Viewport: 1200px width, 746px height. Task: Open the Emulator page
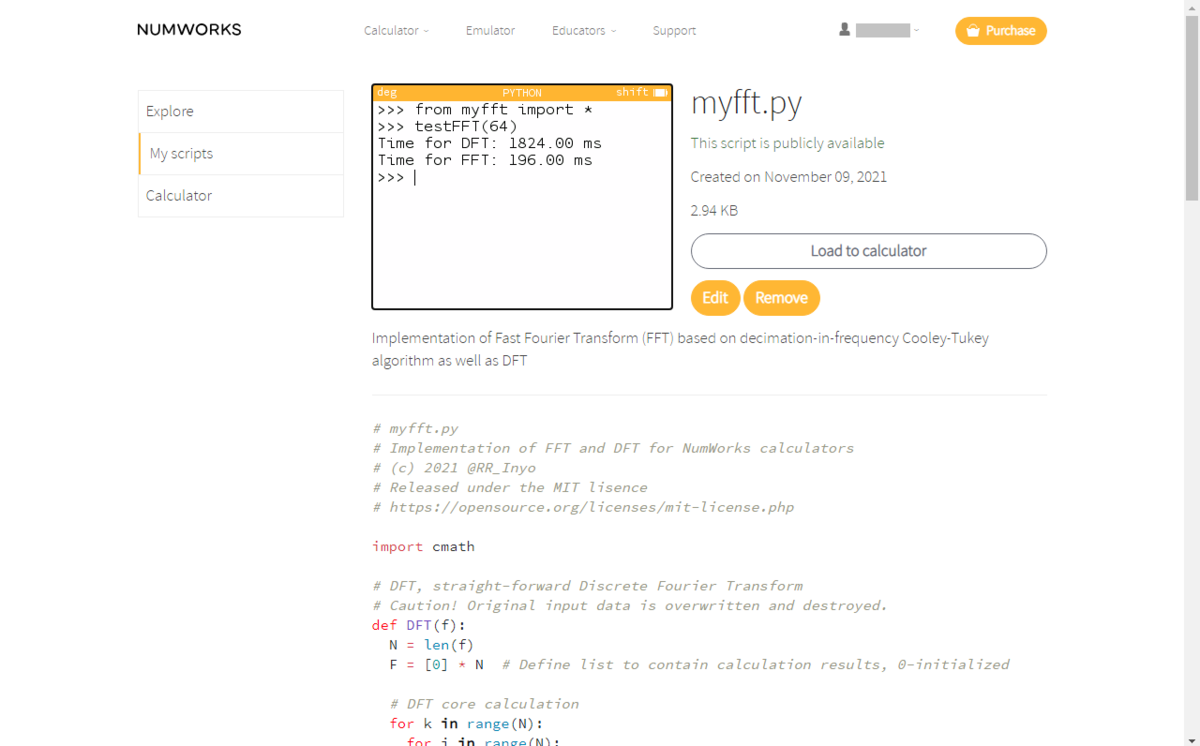(490, 31)
